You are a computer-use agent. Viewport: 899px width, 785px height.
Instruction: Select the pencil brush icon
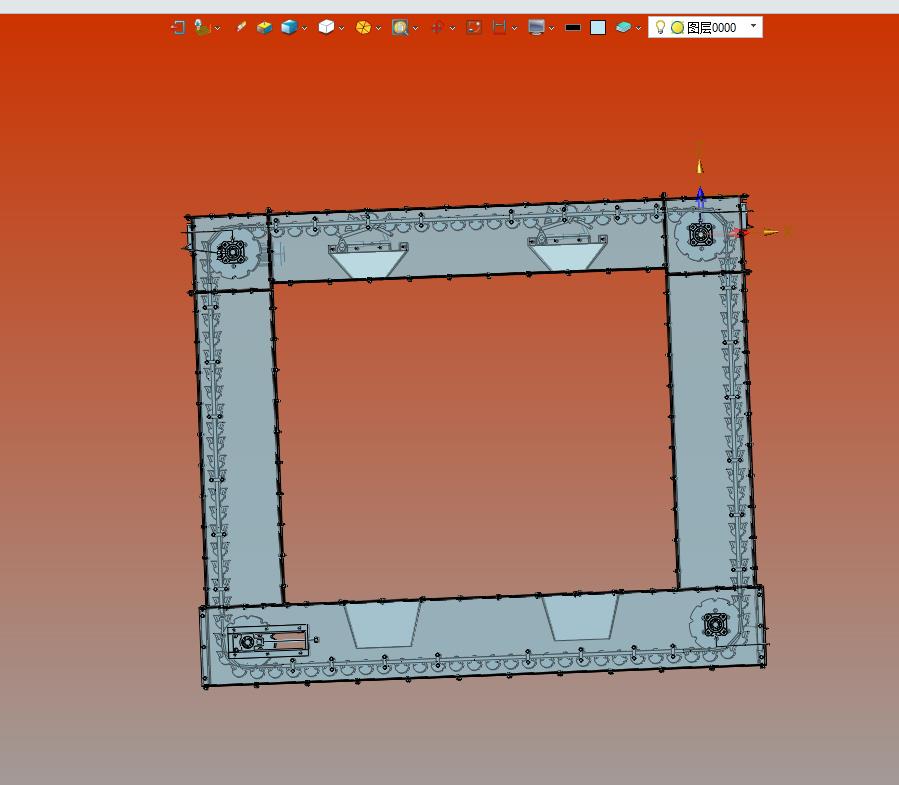click(x=241, y=27)
